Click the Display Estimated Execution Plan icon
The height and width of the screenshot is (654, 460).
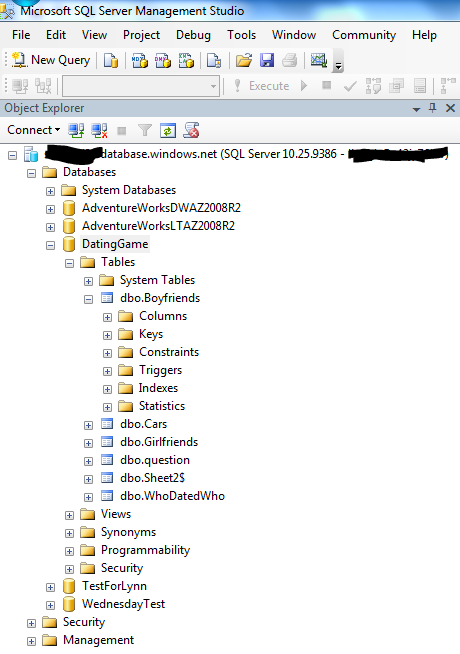tap(373, 86)
